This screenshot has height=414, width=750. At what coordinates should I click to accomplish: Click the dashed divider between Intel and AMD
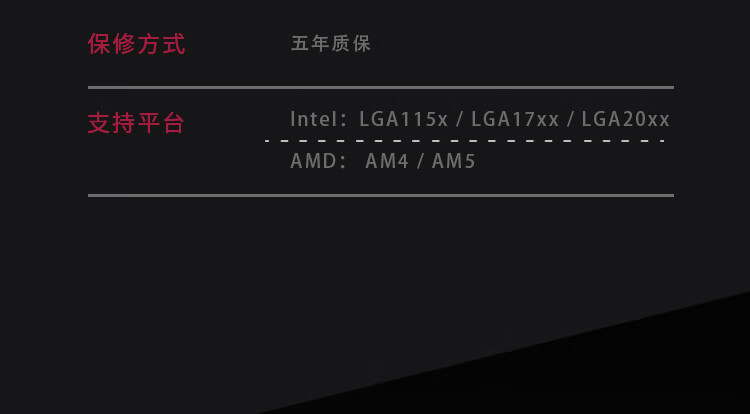[x=464, y=141]
